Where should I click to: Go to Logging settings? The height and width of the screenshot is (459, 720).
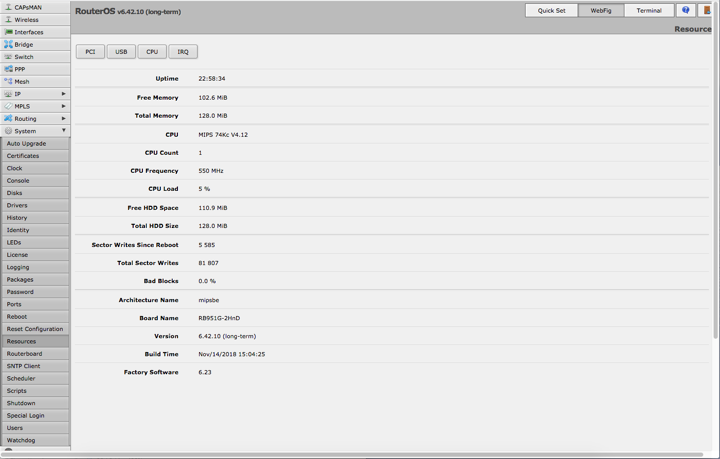35,268
